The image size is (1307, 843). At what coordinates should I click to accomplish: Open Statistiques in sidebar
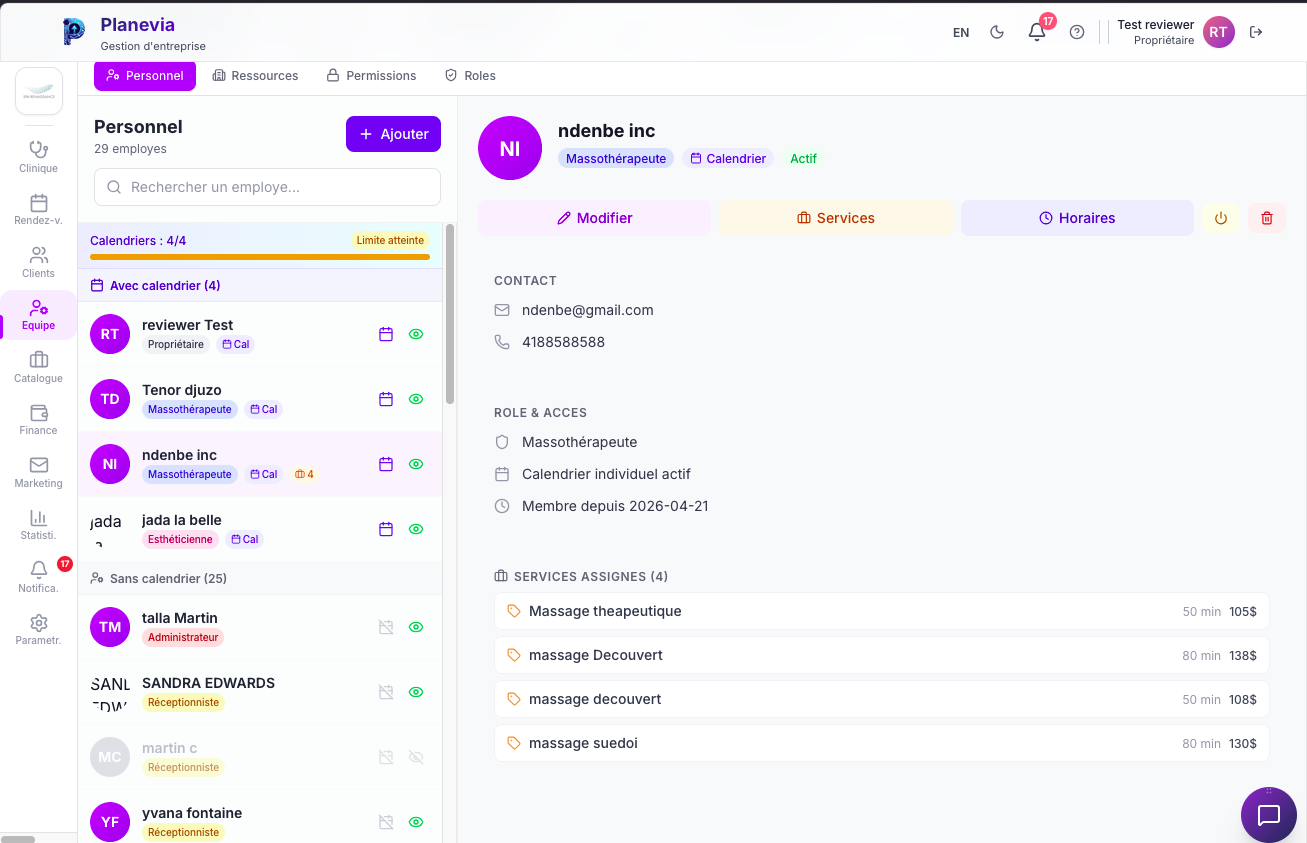click(38, 525)
